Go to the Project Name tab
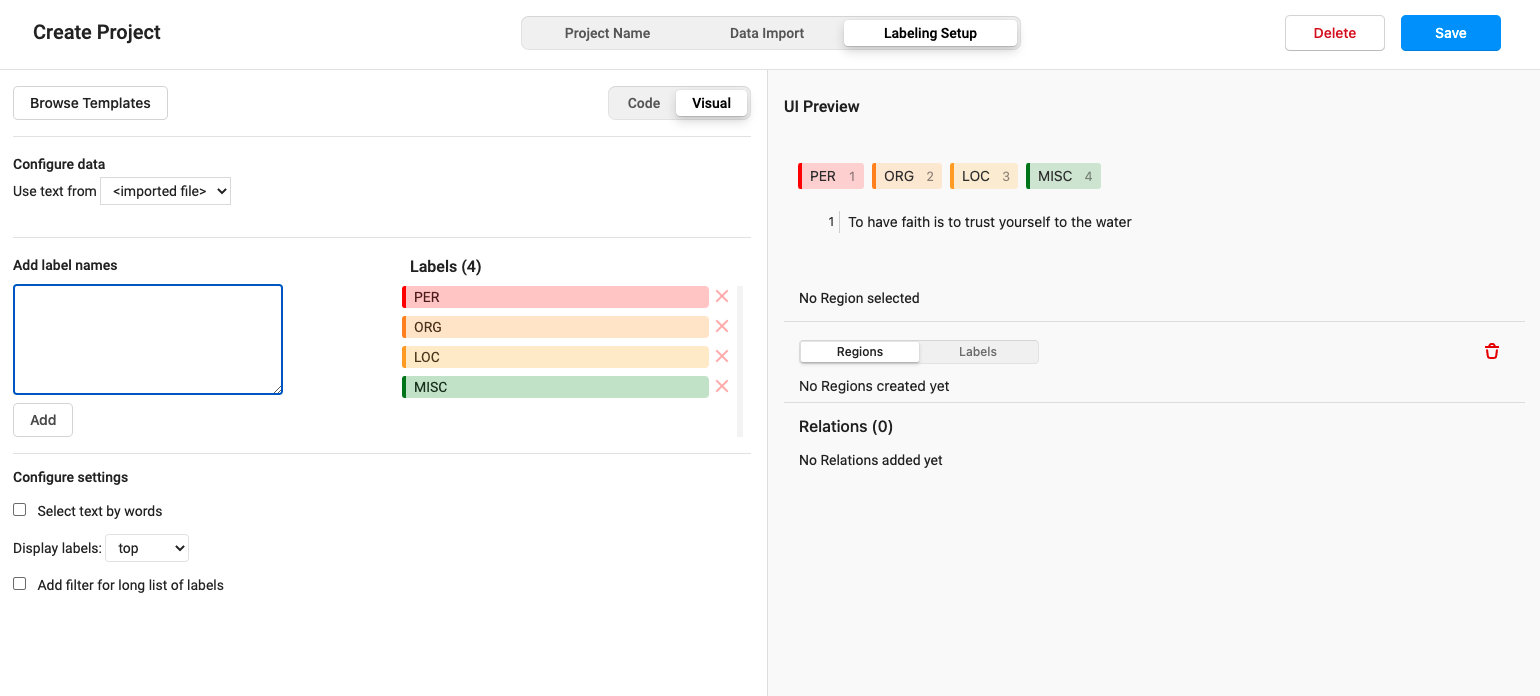1540x696 pixels. coord(607,33)
